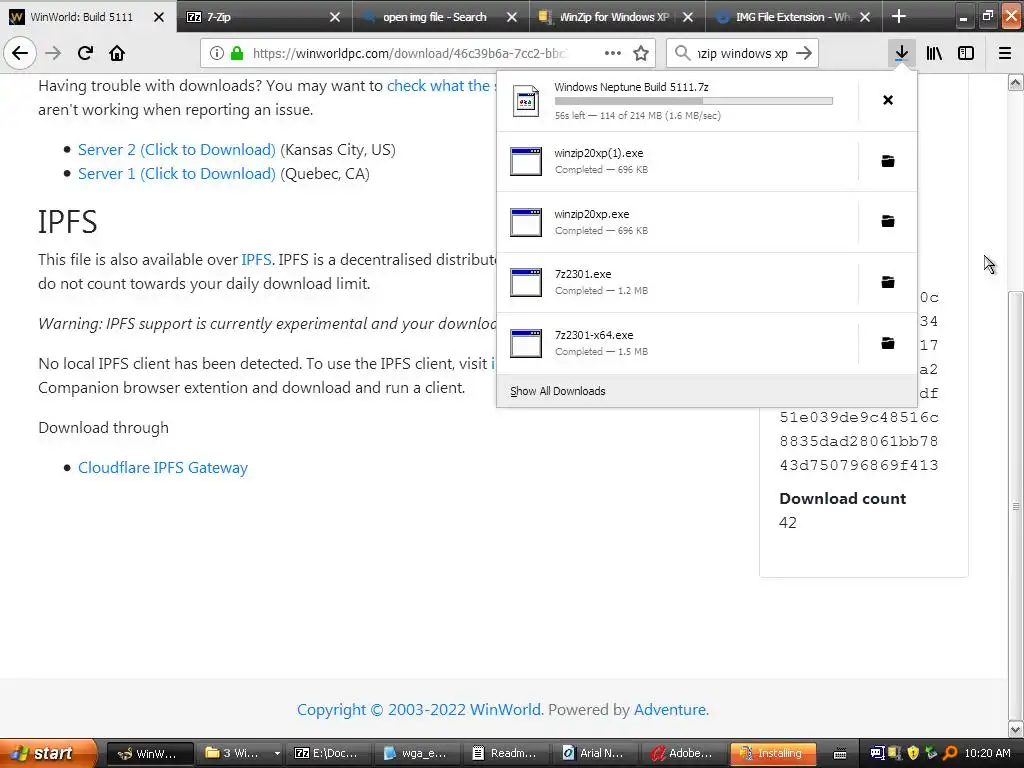
Task: Toggle the downloads panel arrow button
Action: coord(901,53)
